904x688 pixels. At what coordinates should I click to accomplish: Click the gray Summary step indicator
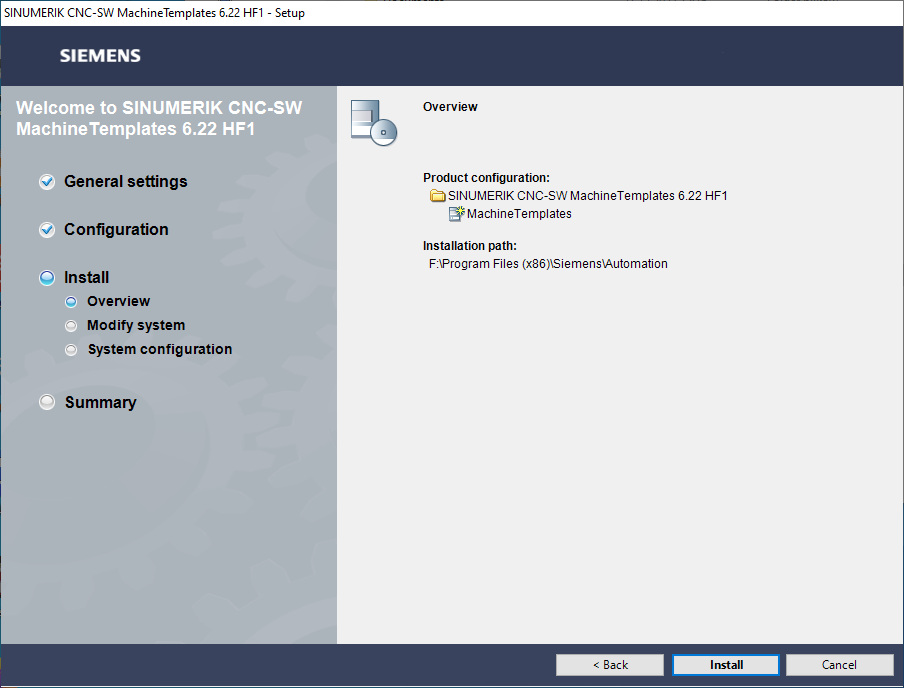(x=47, y=402)
